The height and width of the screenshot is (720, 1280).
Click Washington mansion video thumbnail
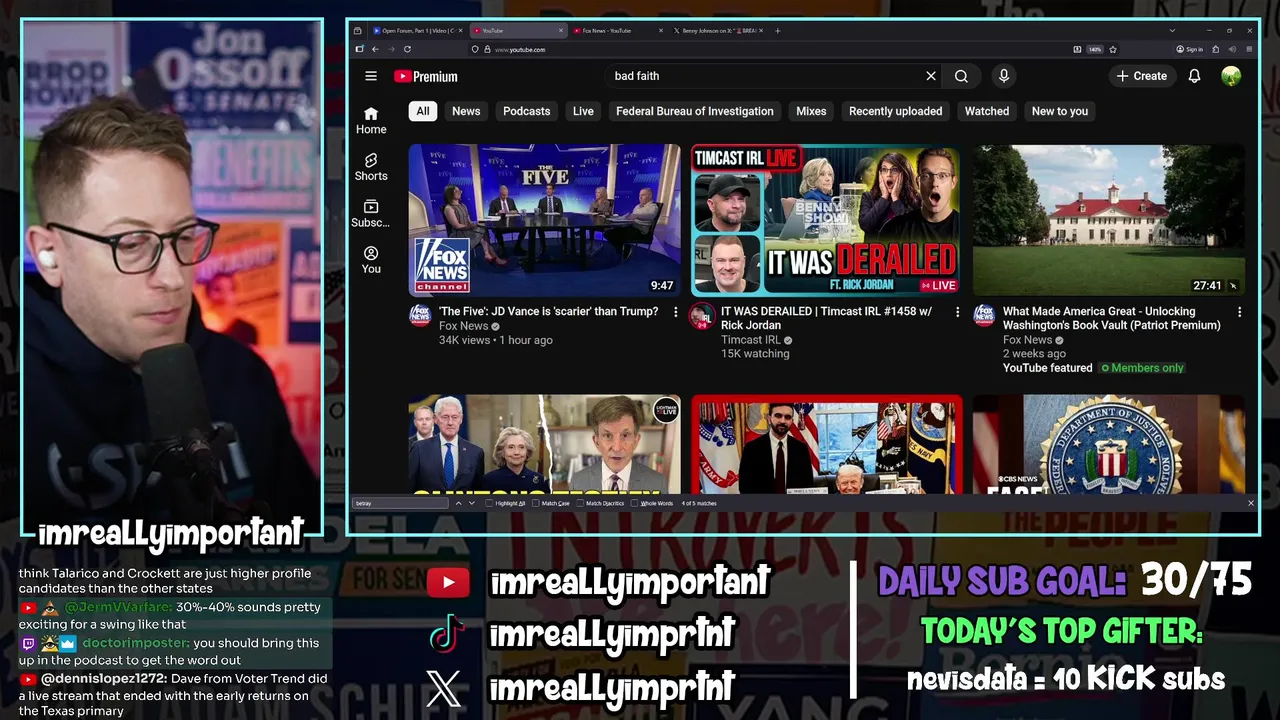click(x=1109, y=220)
